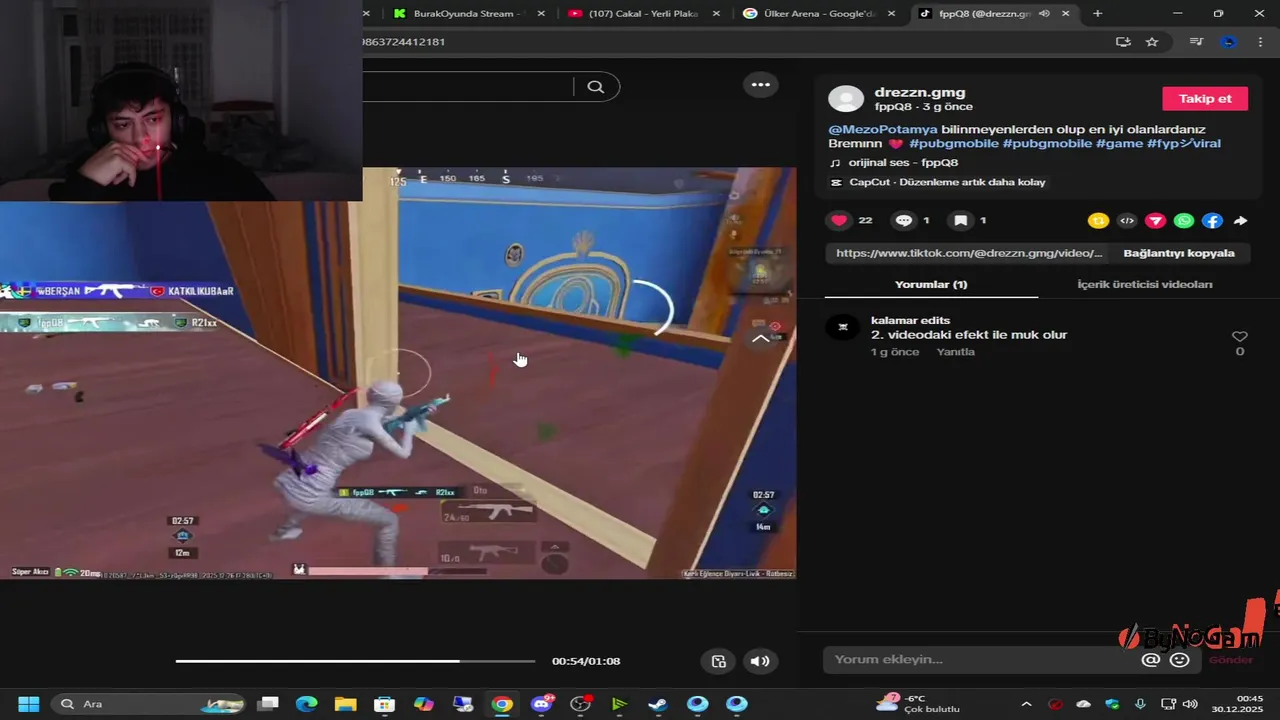The height and width of the screenshot is (720, 1280).
Task: Switch to (107) Cakal YouTube tab
Action: (643, 13)
